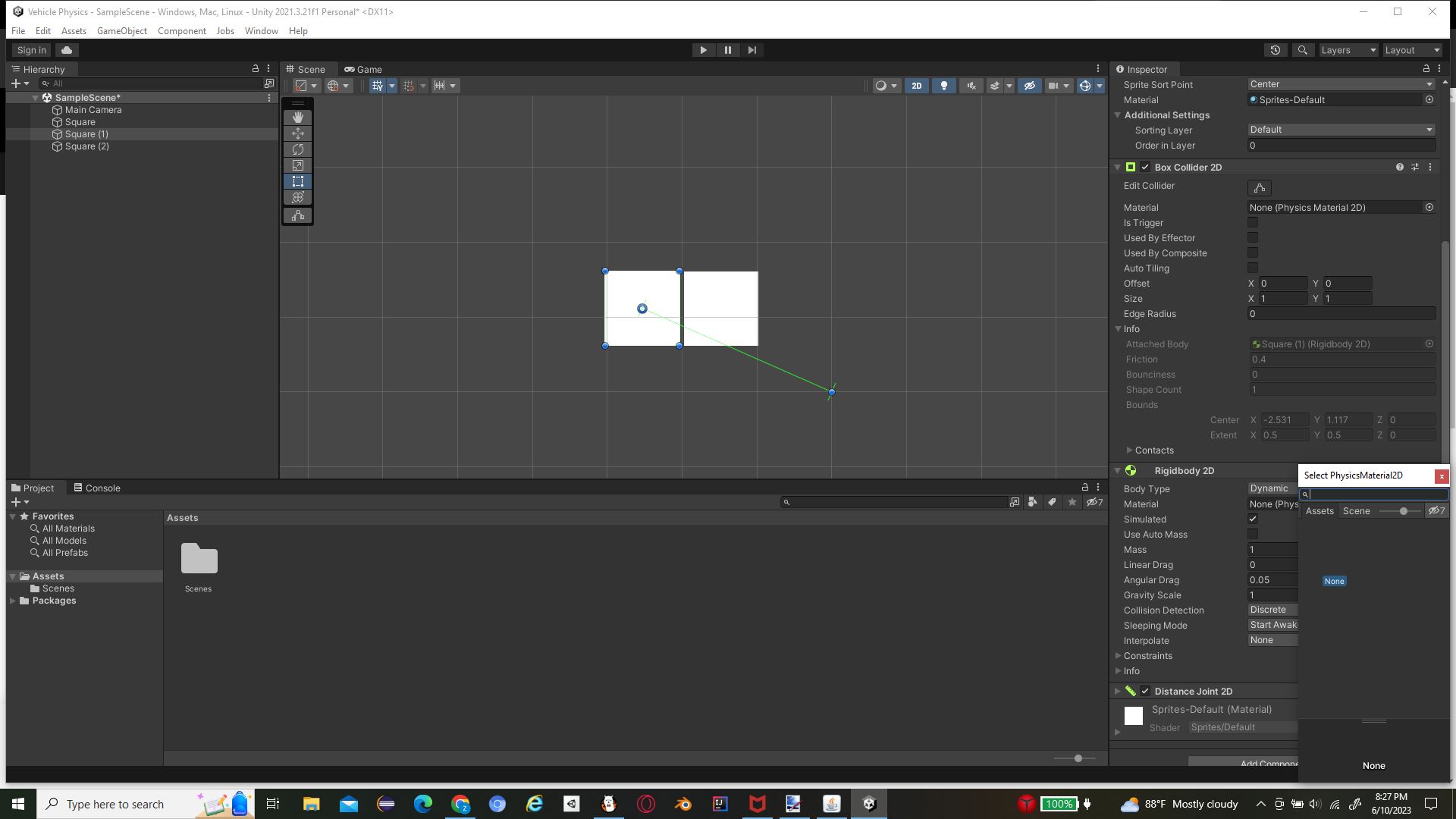Open the GameObject menu
The image size is (1456, 819).
pos(121,30)
